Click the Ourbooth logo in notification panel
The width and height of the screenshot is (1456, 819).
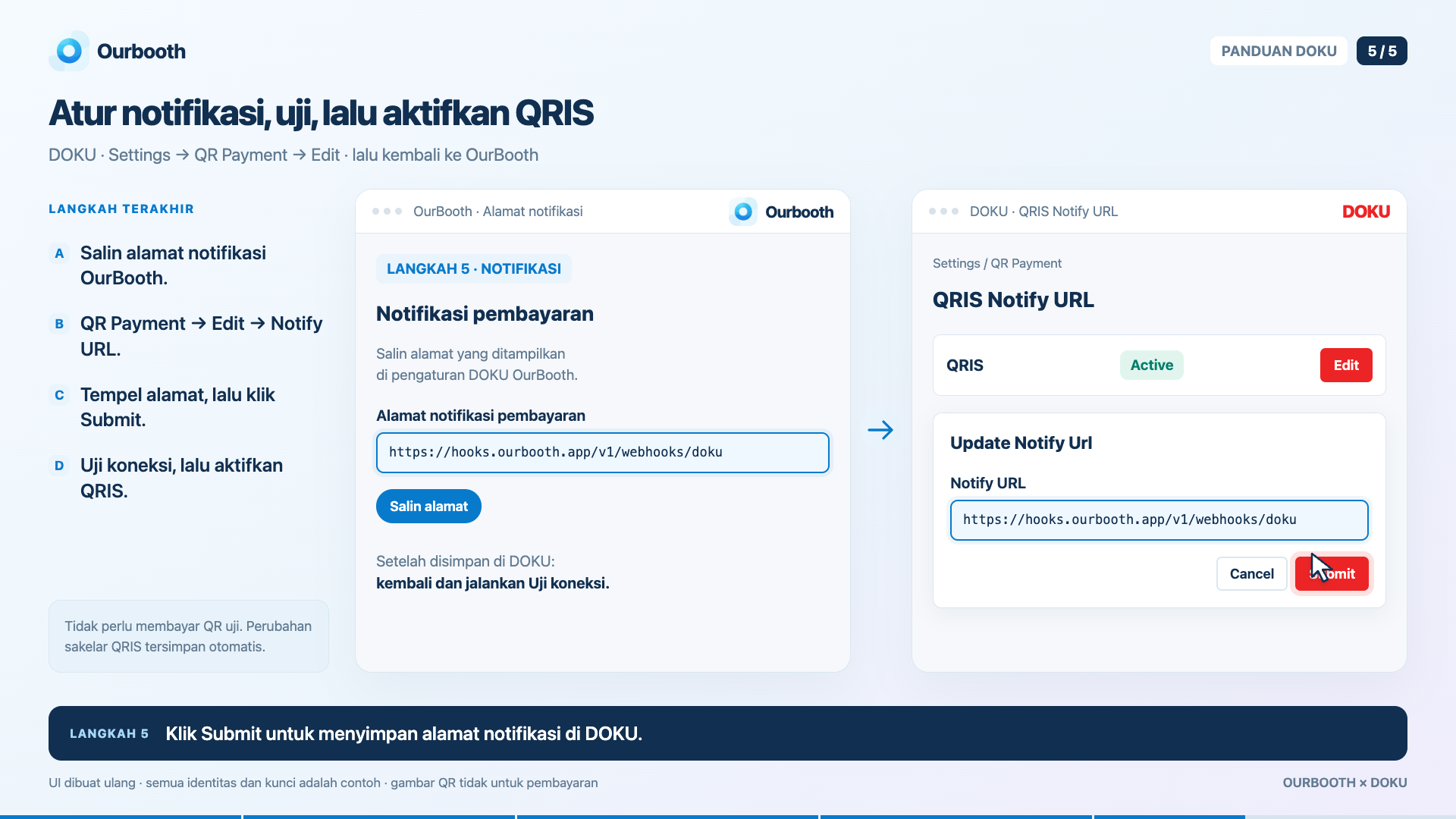click(781, 212)
